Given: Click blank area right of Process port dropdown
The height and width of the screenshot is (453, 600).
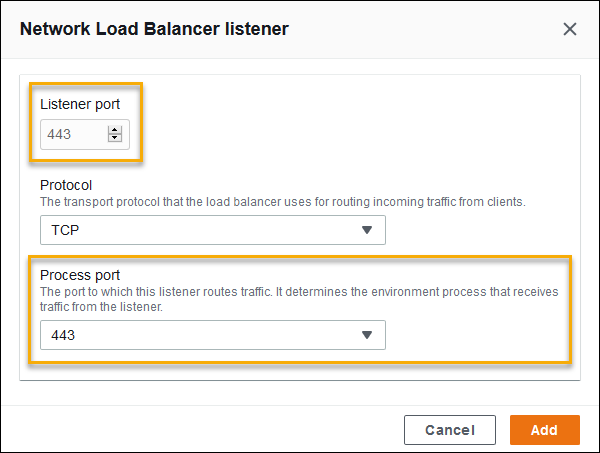Looking at the screenshot, I should 470,335.
